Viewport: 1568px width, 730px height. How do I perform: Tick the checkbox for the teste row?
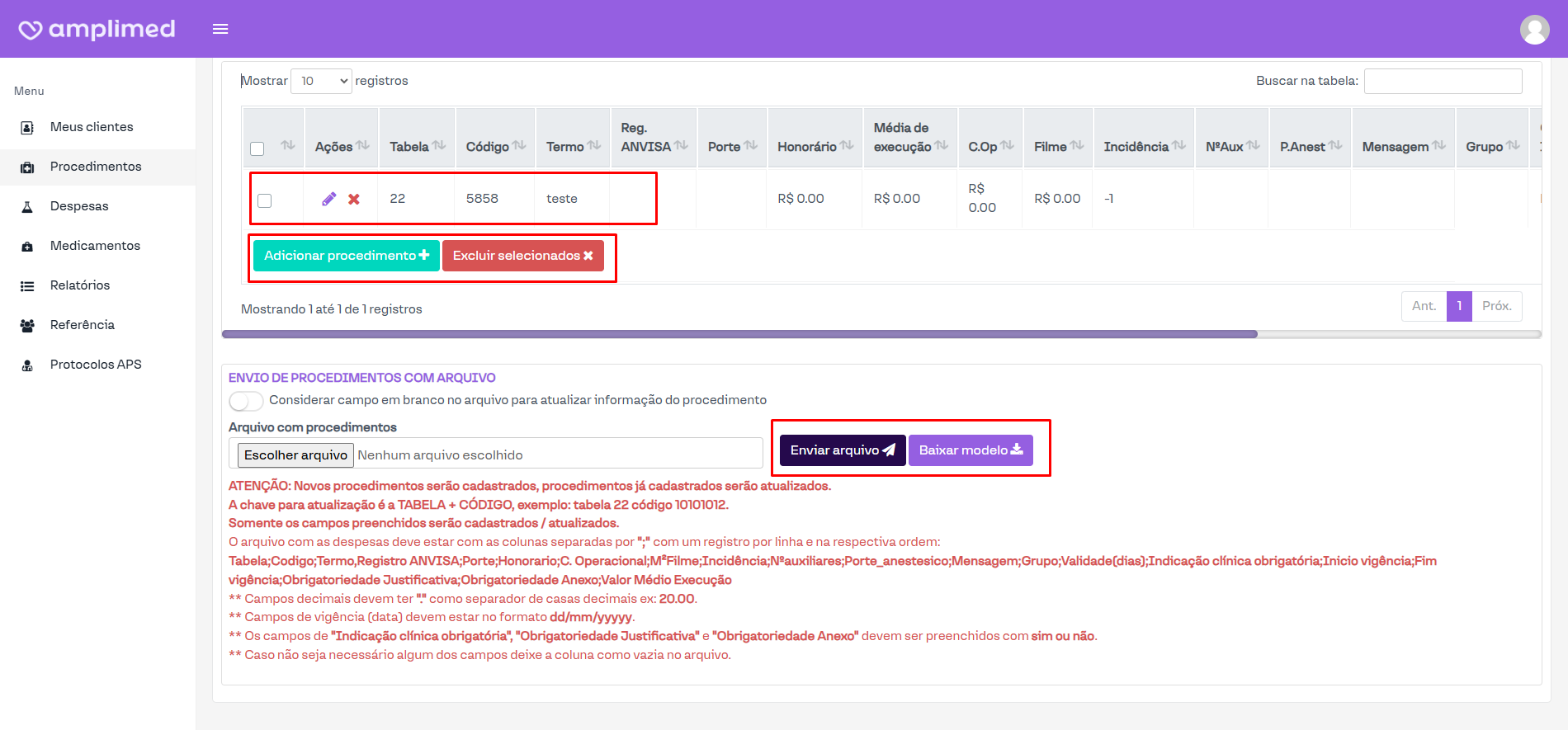[x=265, y=200]
